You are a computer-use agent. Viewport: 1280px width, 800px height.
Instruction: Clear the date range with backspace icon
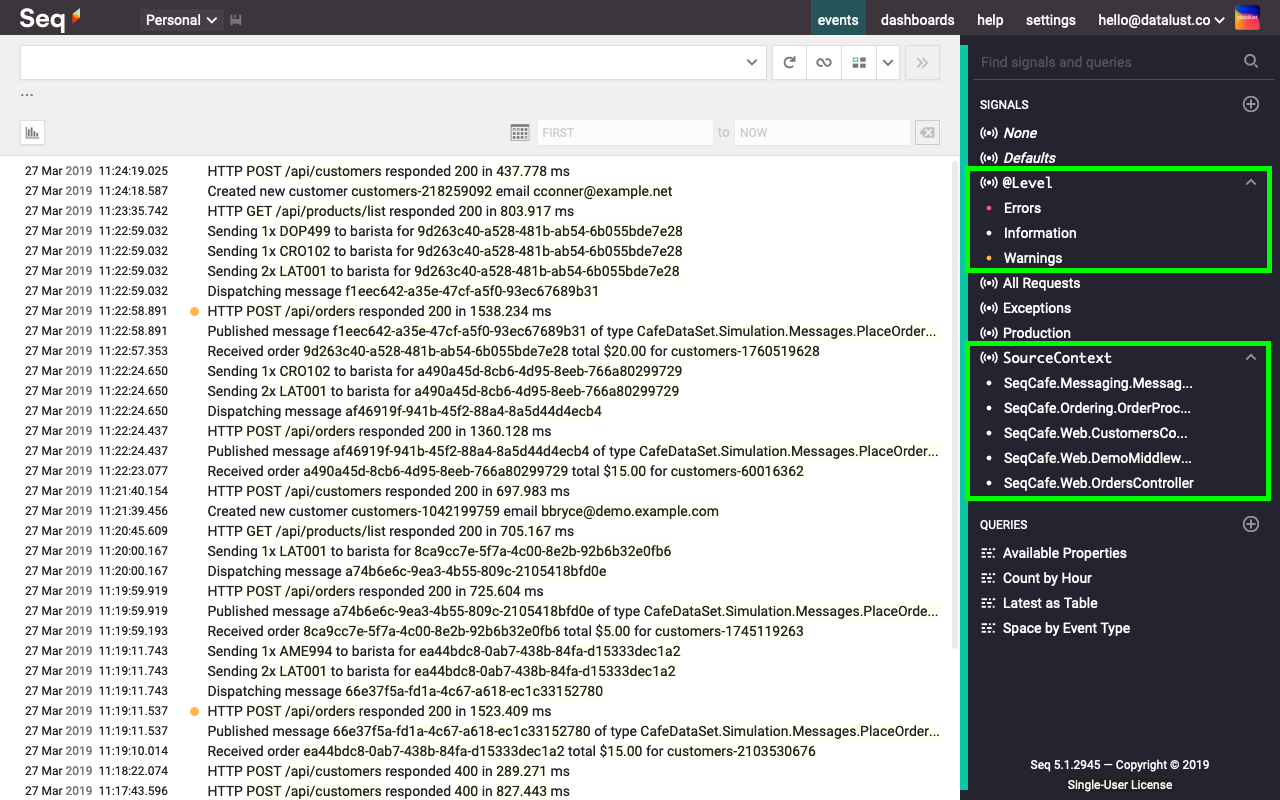[927, 132]
